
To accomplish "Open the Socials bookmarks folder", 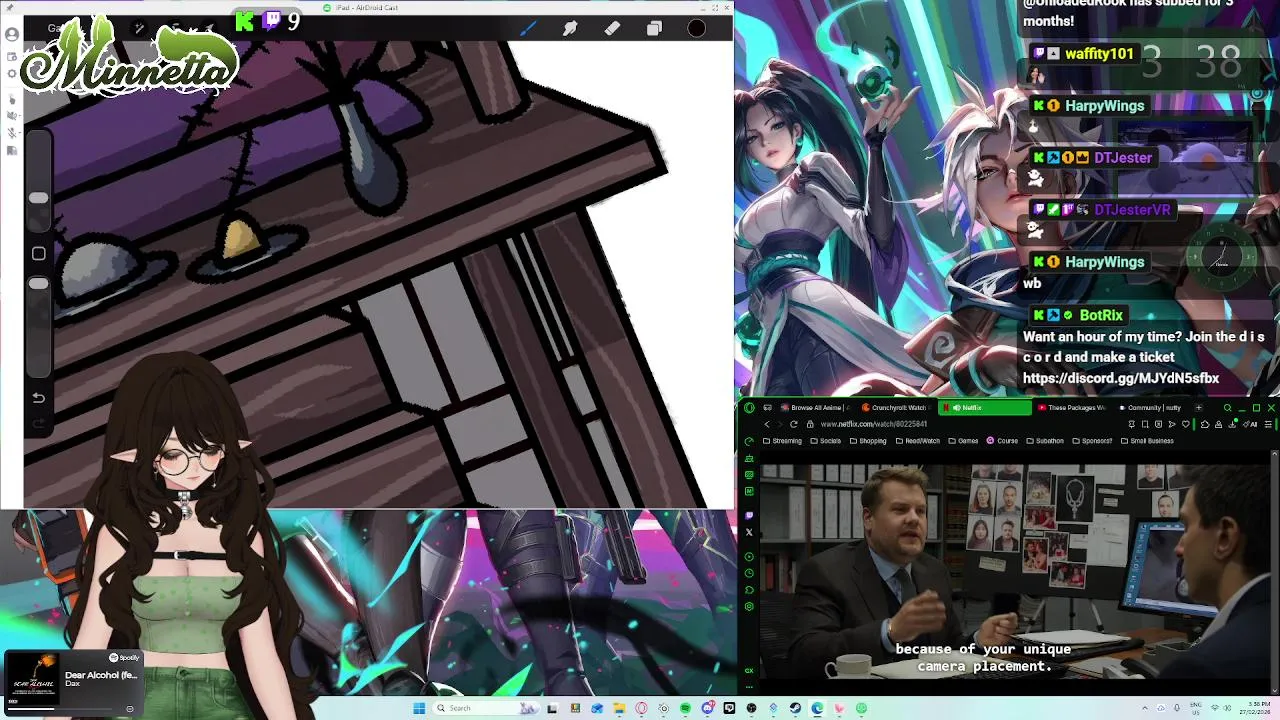I will point(825,441).
